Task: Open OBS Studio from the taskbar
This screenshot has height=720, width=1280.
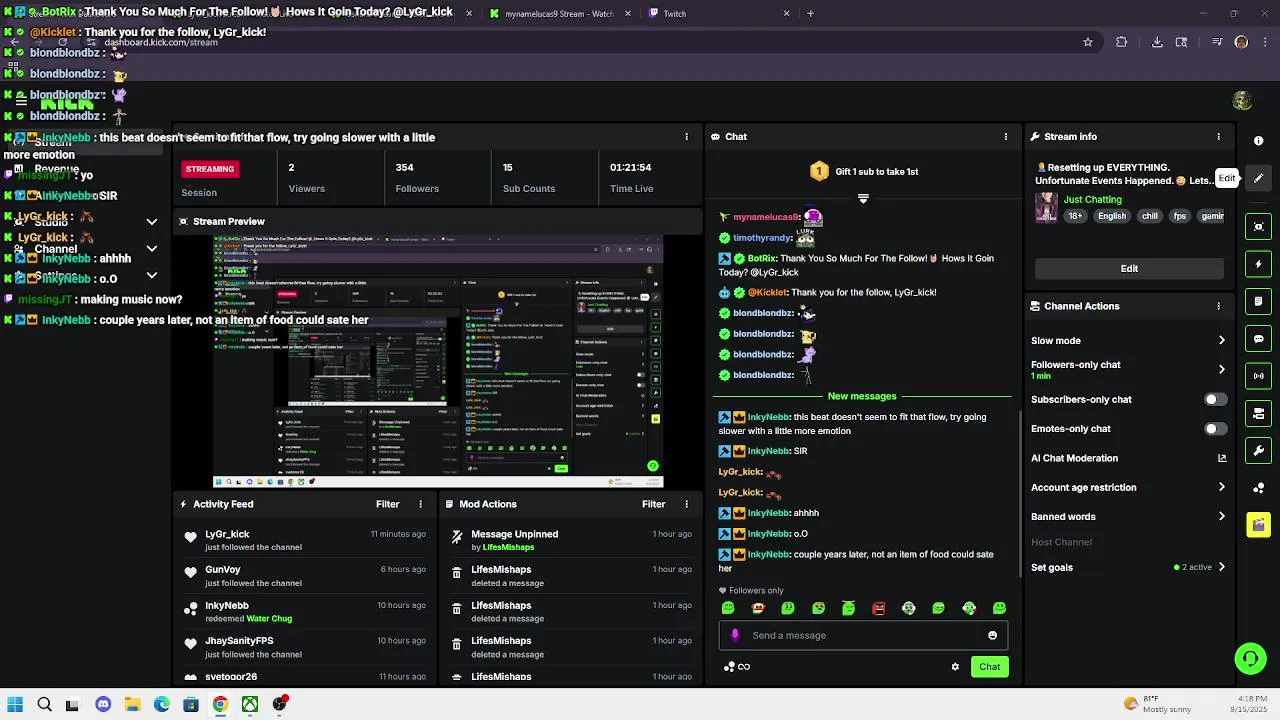Action: [x=280, y=704]
